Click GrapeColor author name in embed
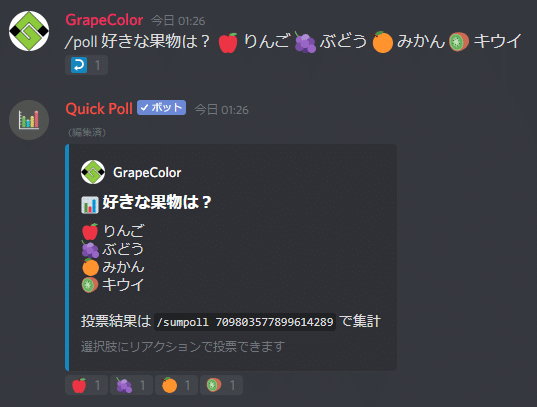Image resolution: width=537 pixels, height=407 pixels. (x=147, y=172)
